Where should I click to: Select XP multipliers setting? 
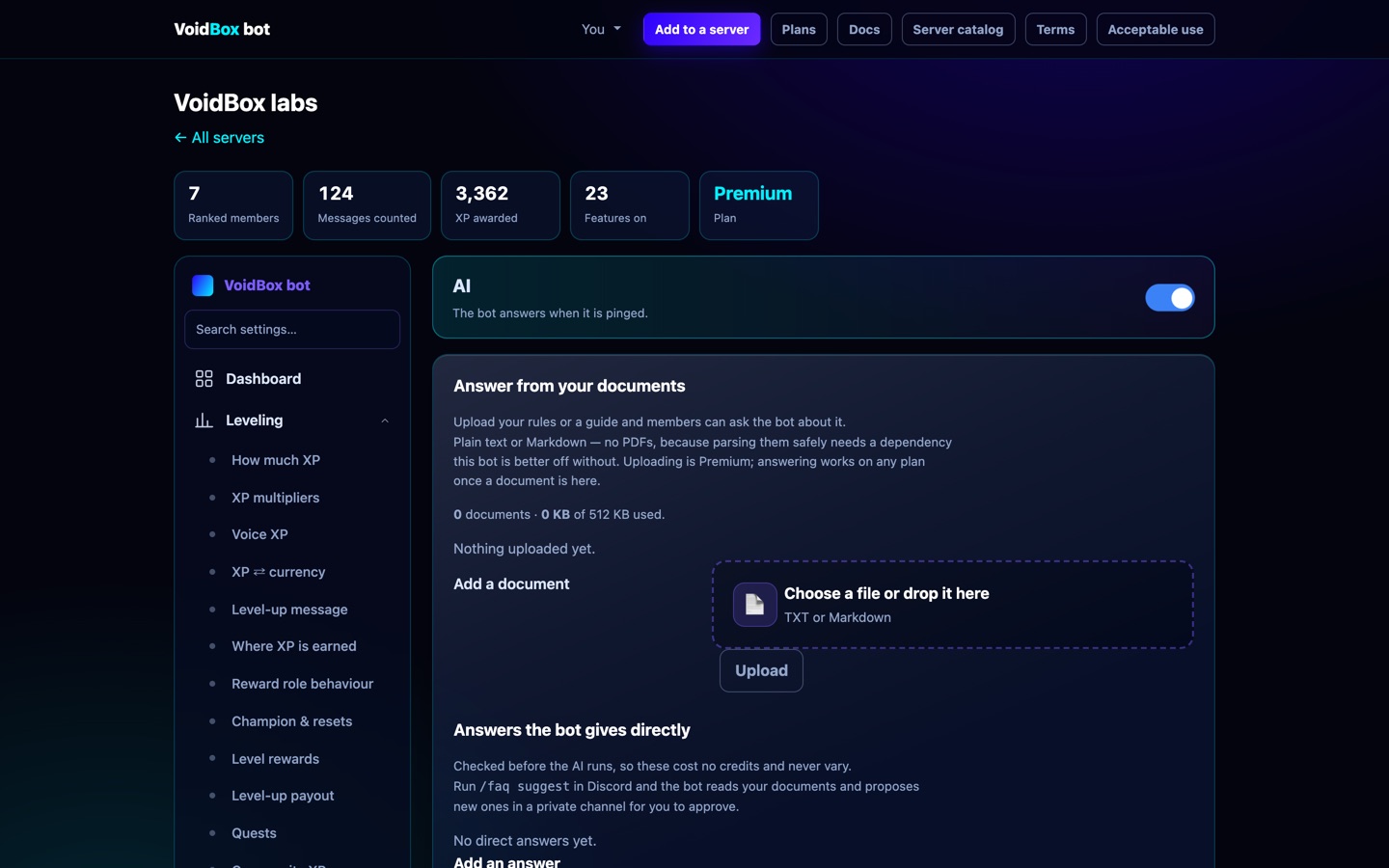(x=276, y=498)
